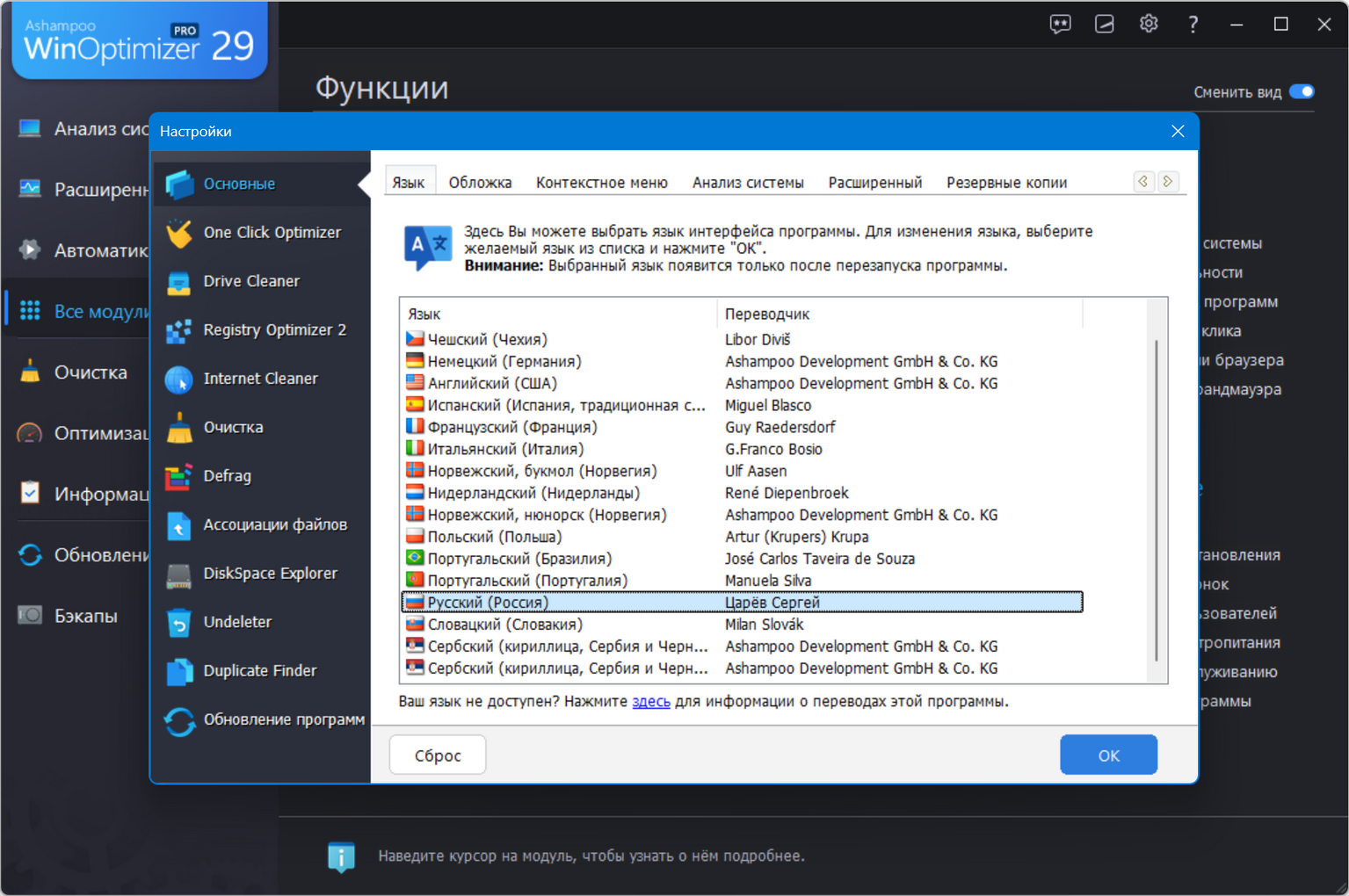1349x896 pixels.
Task: Open Расширенный section in main sidebar
Action: tap(83, 189)
